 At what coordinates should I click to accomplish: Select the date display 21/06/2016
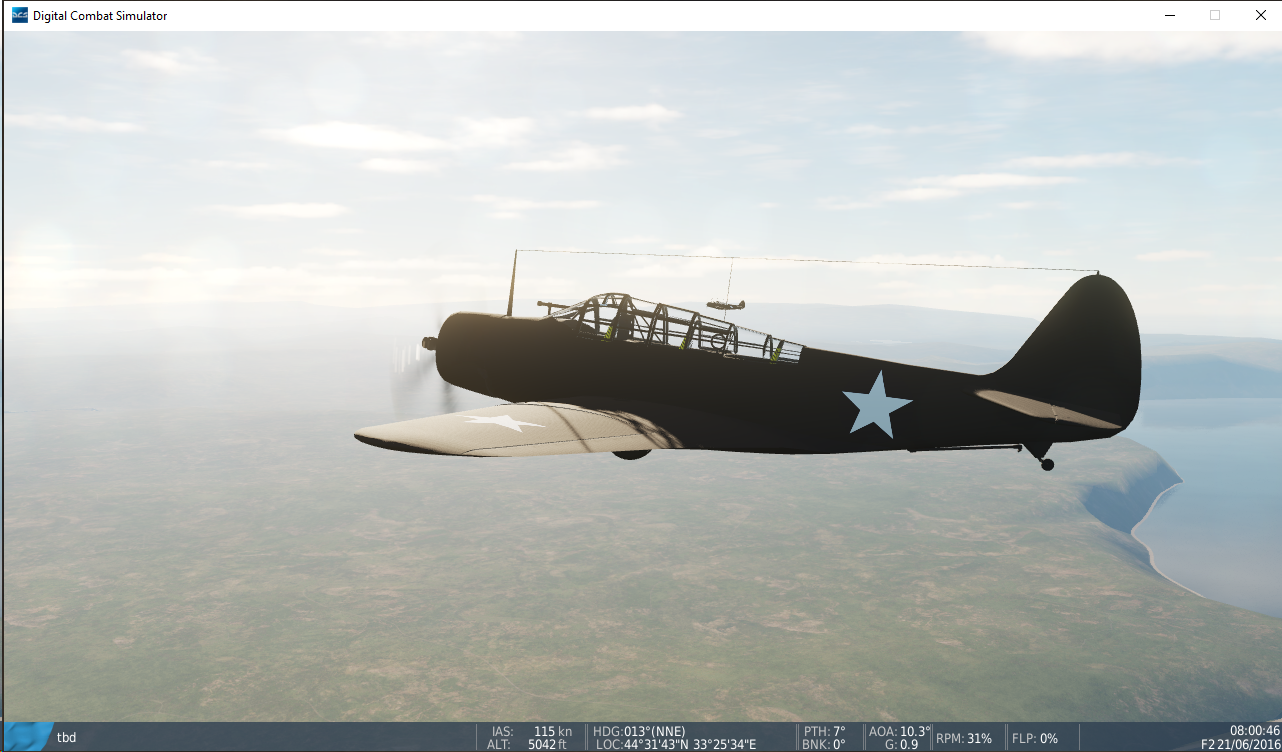[x=1249, y=744]
